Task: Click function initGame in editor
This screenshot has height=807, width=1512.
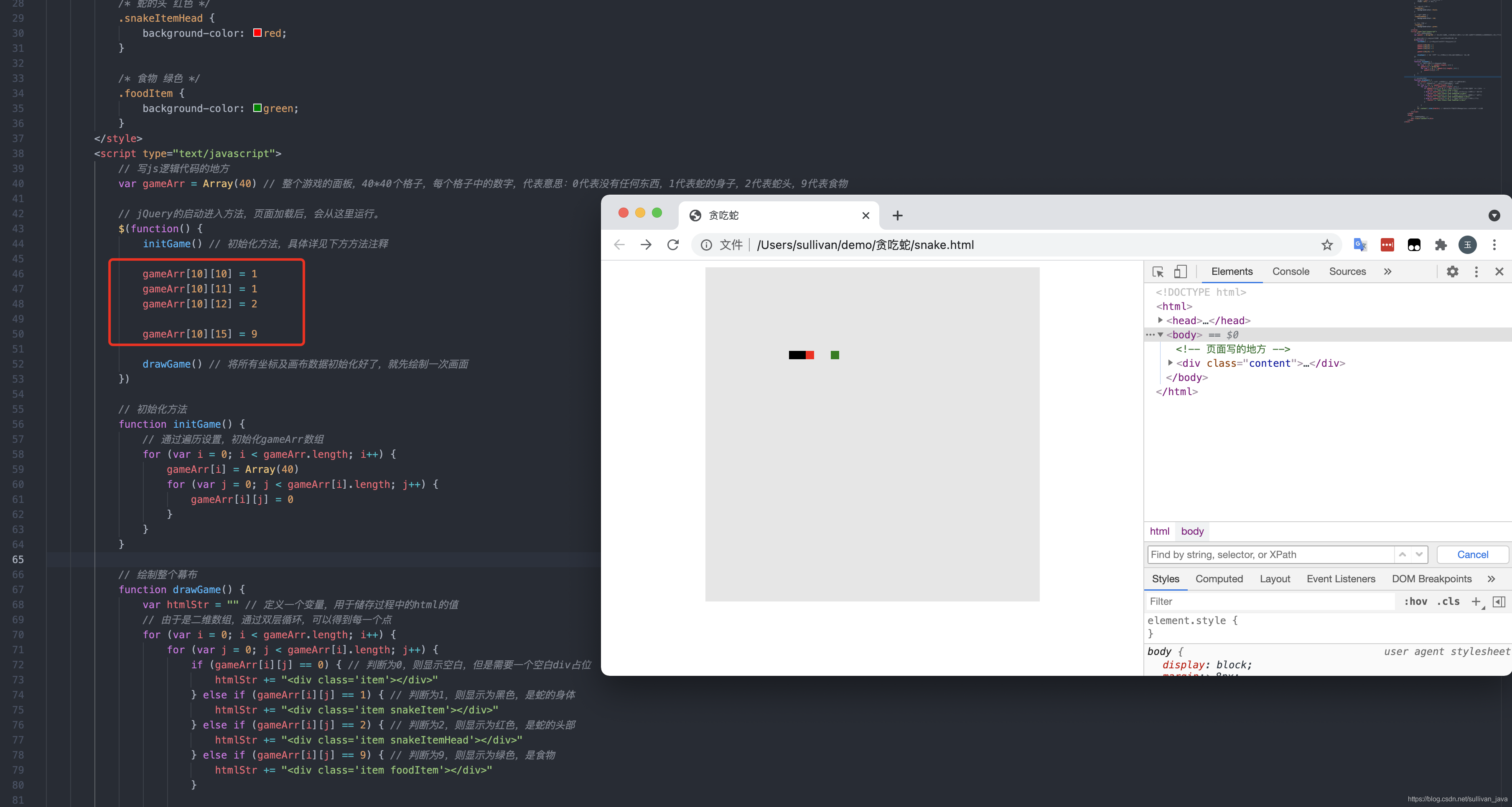Action: coord(181,424)
